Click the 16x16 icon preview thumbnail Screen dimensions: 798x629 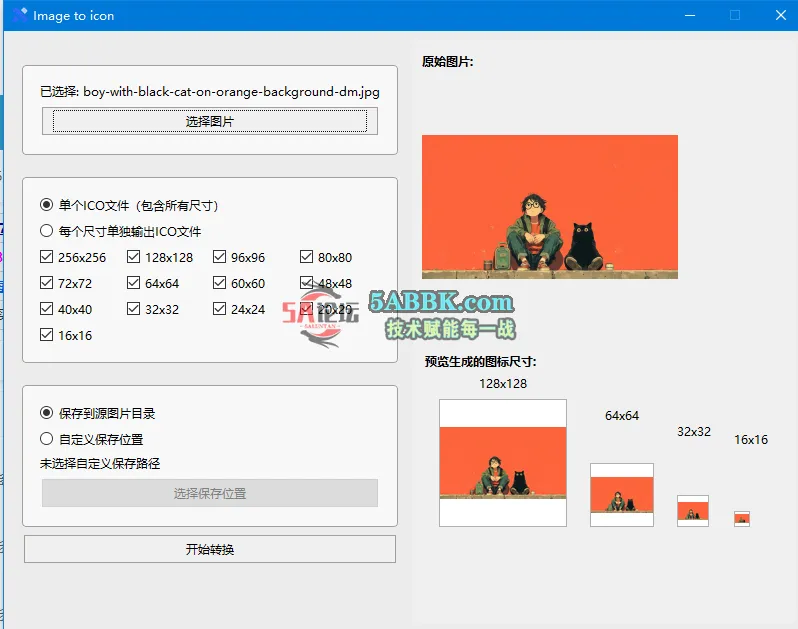point(742,519)
